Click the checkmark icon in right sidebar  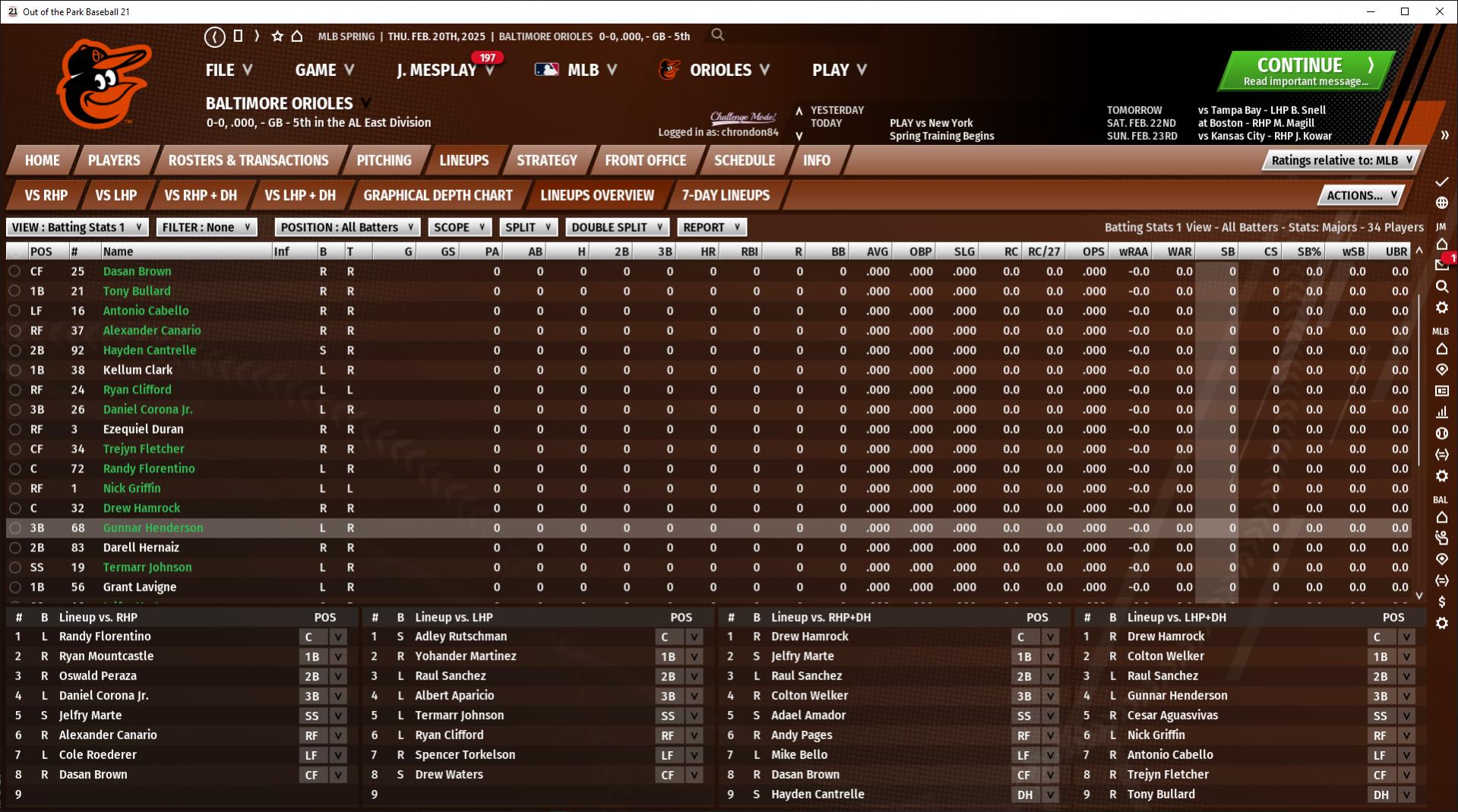pyautogui.click(x=1441, y=182)
